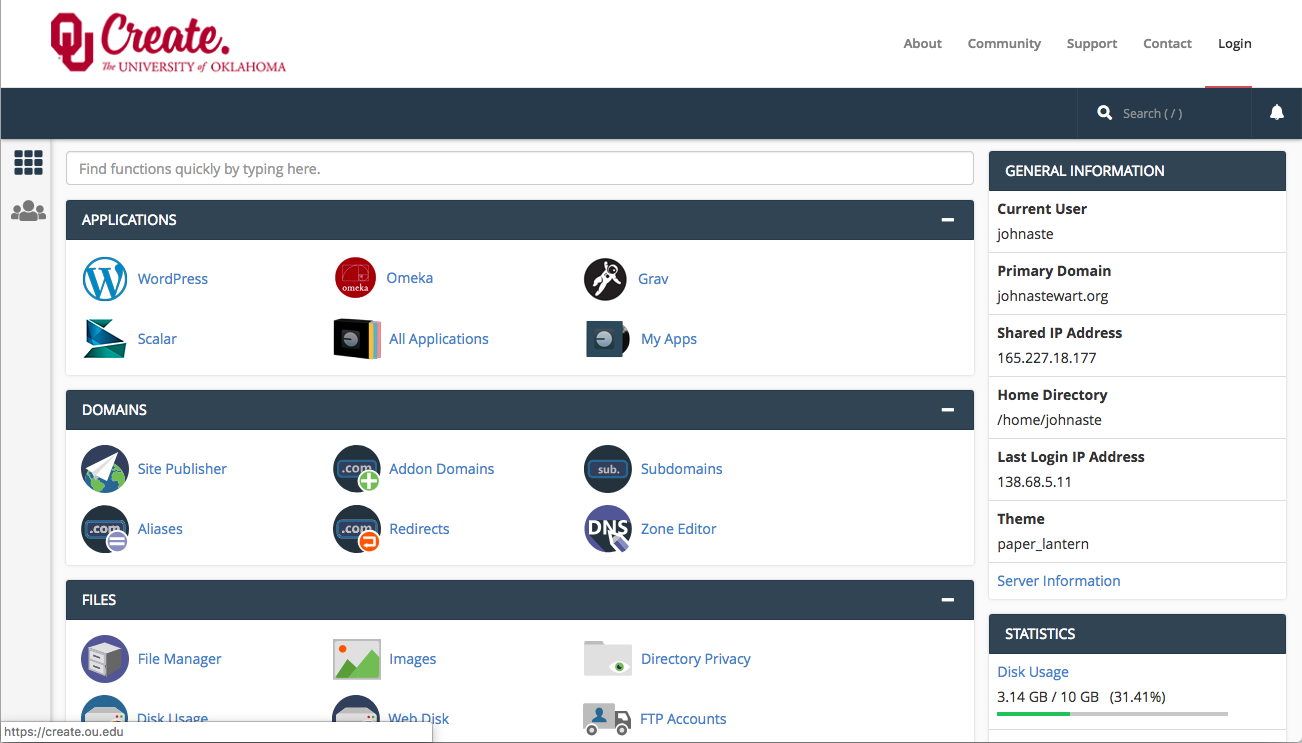Image resolution: width=1302 pixels, height=743 pixels.
Task: Click the Server Information link
Action: tap(1058, 581)
